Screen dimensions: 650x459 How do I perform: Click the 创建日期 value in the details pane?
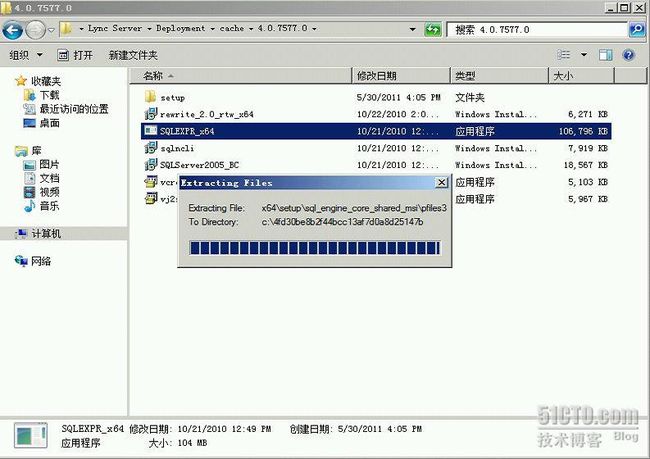pyautogui.click(x=379, y=429)
